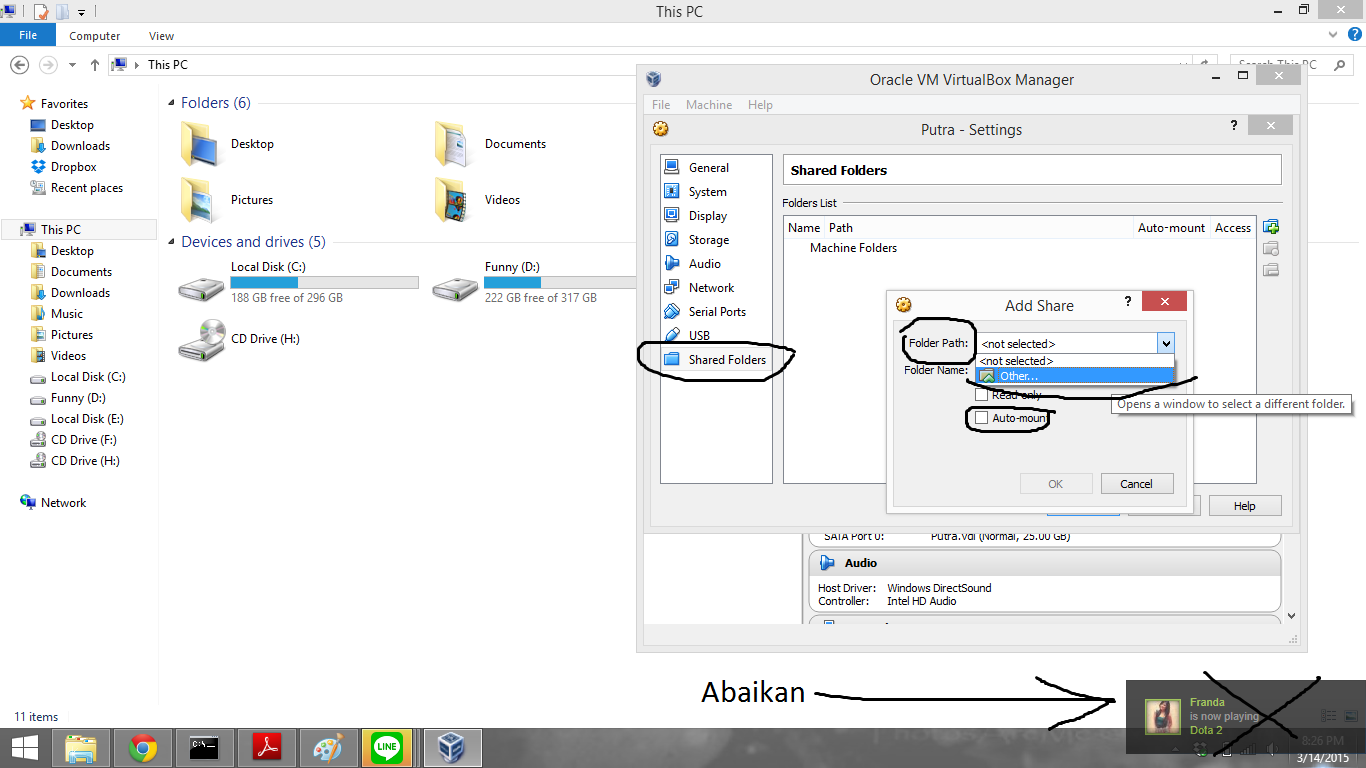Open VirtualBox Manager Machine menu
Screen dimensions: 1366x768
click(x=709, y=105)
